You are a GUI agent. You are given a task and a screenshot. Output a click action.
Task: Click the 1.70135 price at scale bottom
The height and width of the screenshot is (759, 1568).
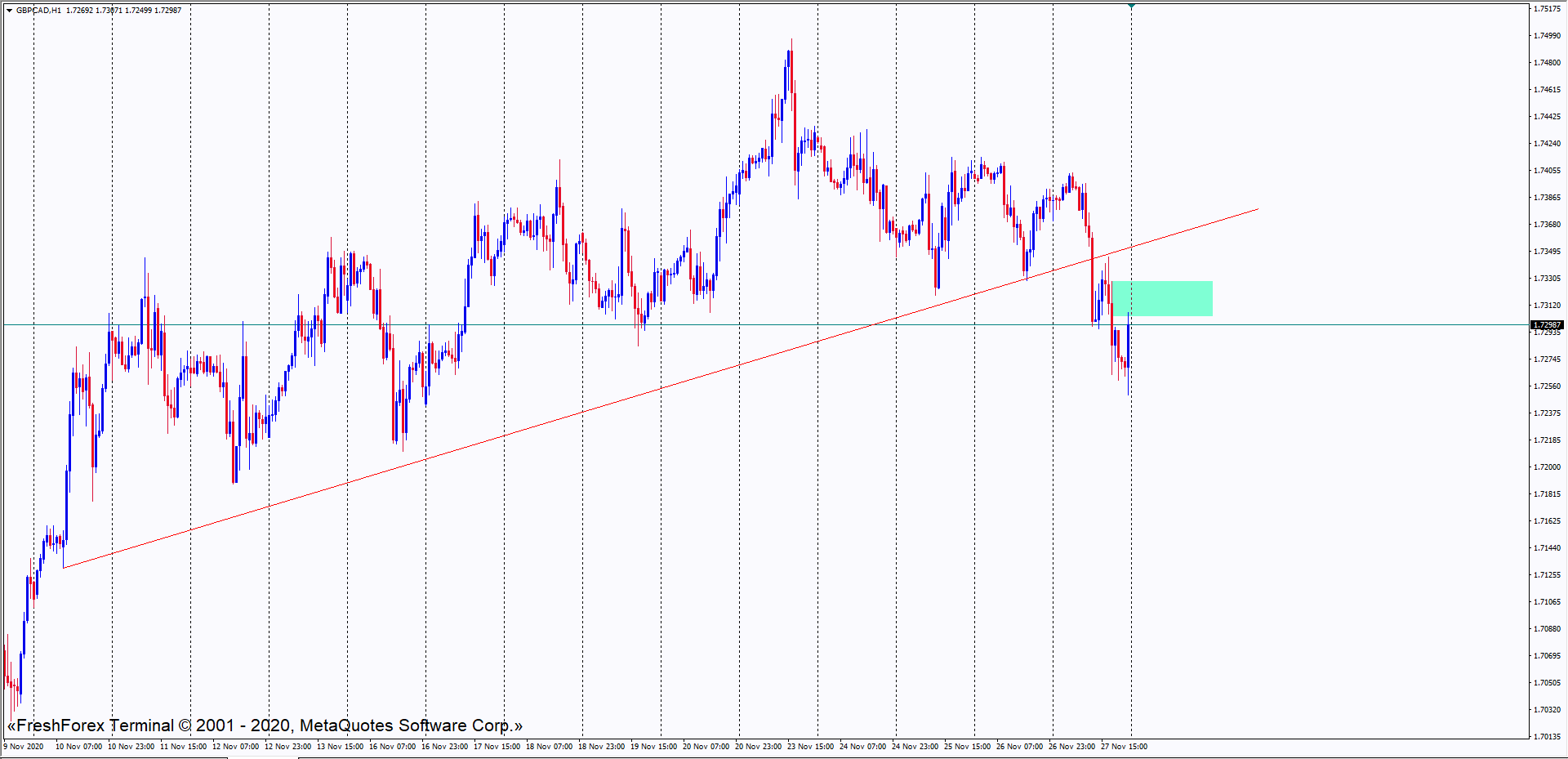pyautogui.click(x=1546, y=737)
